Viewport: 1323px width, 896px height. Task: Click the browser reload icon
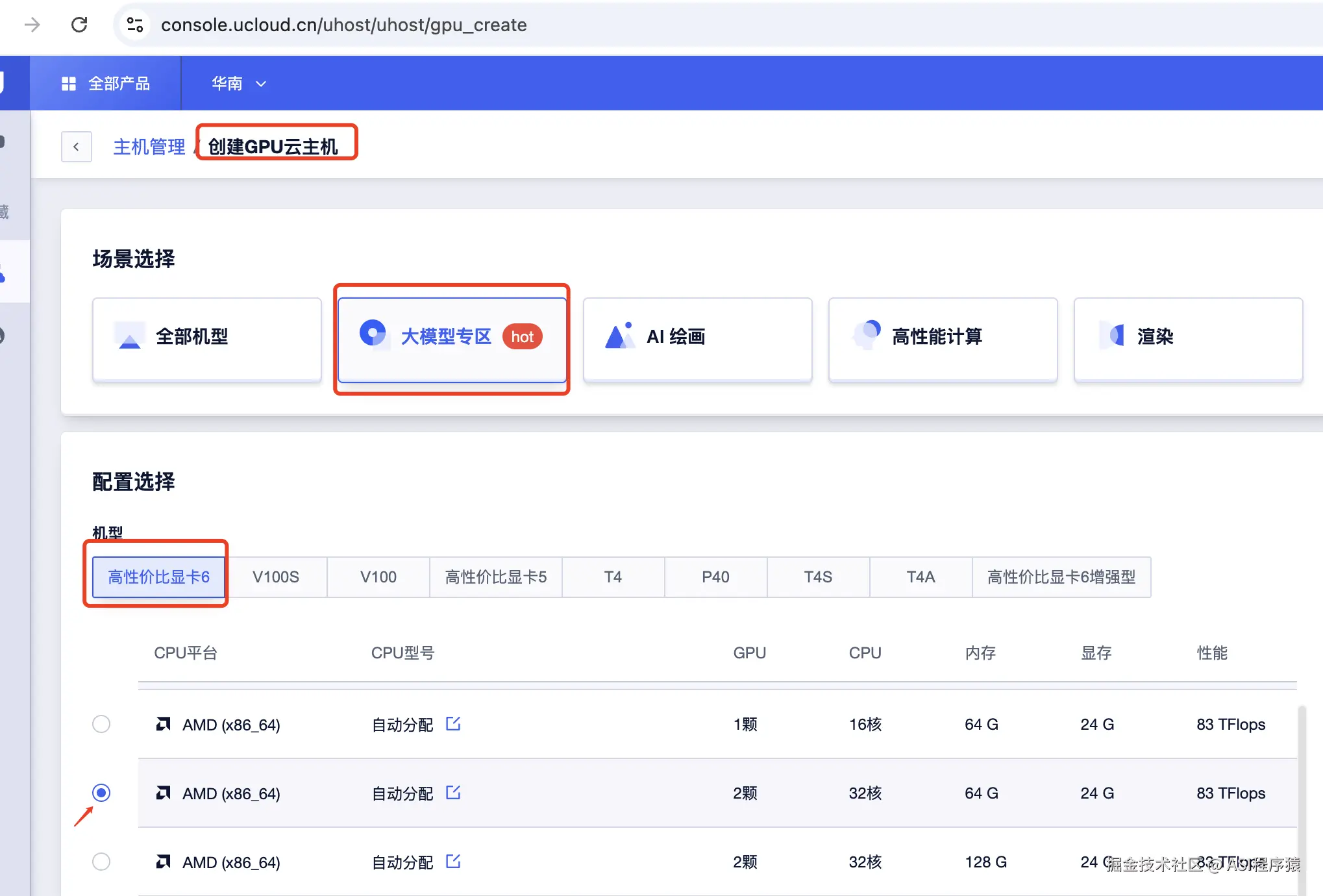tap(79, 25)
